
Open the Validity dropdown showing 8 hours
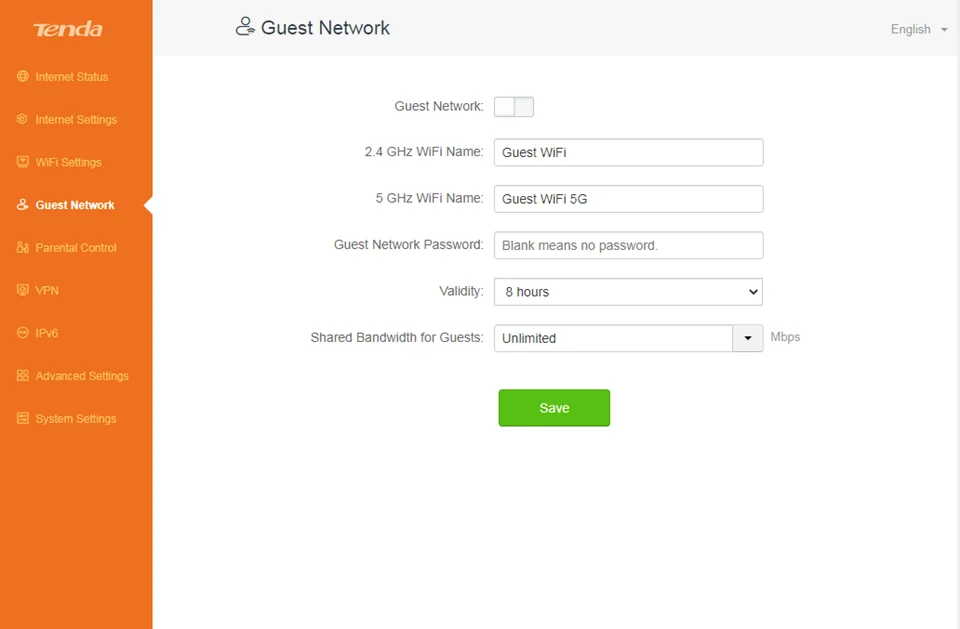tap(628, 292)
